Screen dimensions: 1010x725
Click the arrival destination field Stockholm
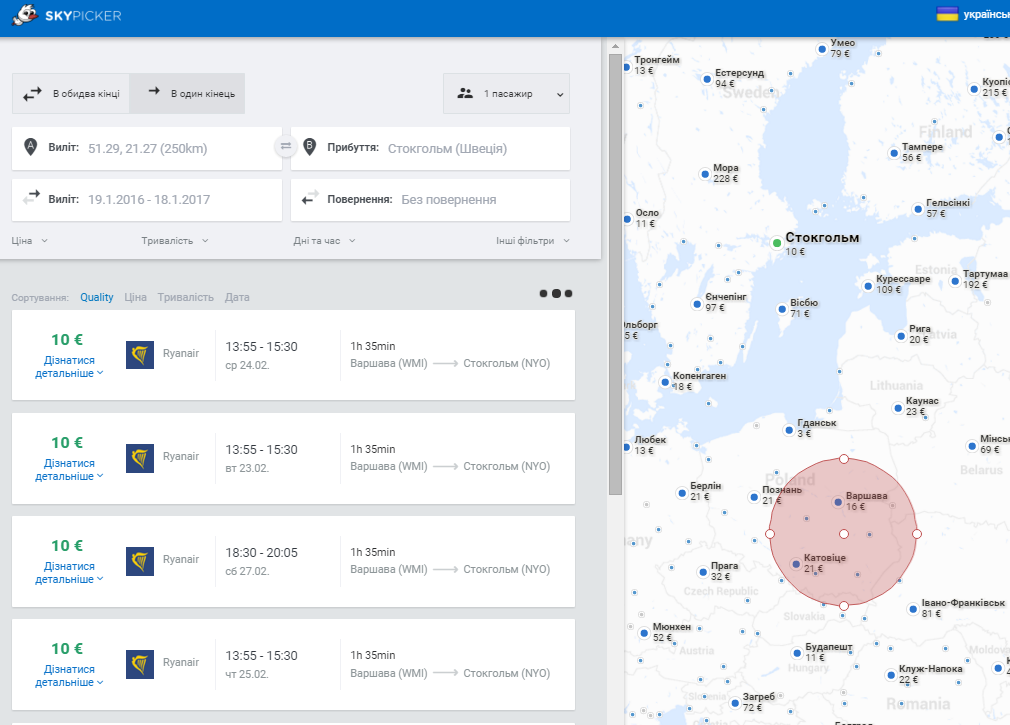pyautogui.click(x=430, y=148)
